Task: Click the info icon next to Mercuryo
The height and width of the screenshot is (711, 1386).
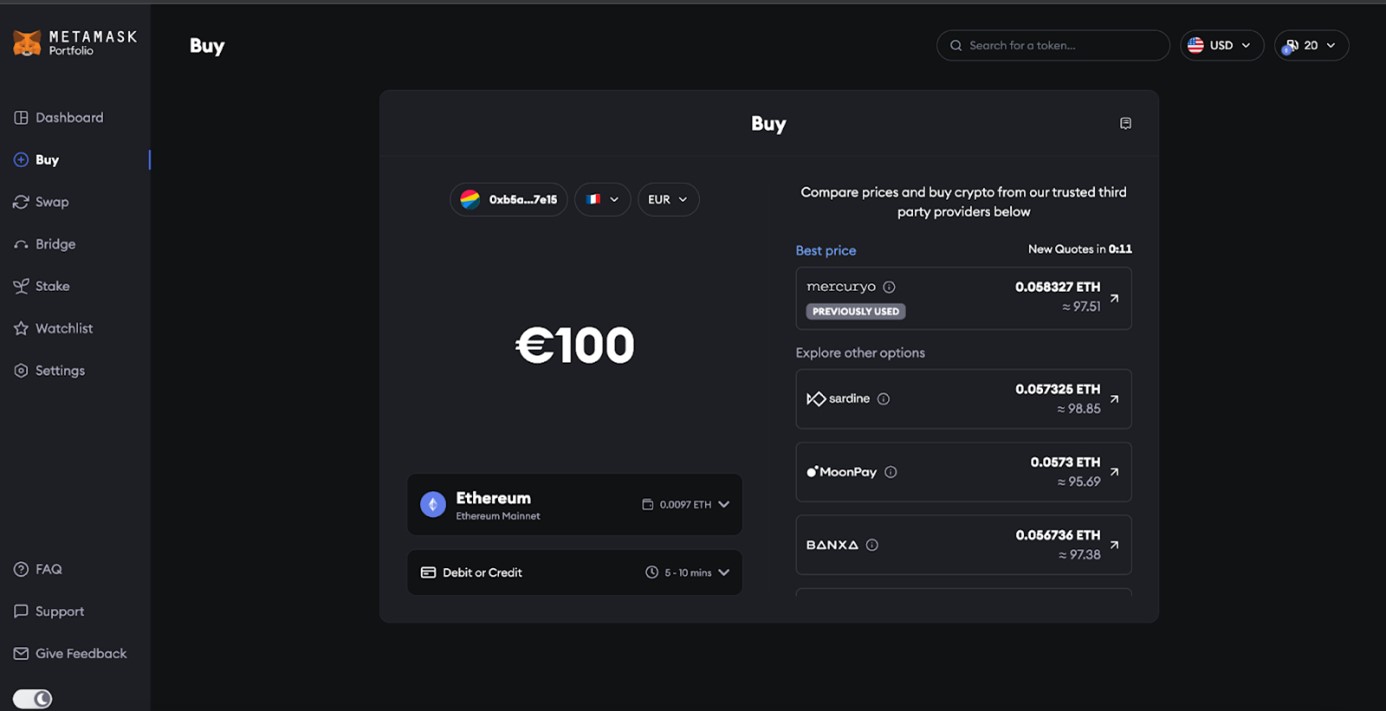Action: click(889, 287)
